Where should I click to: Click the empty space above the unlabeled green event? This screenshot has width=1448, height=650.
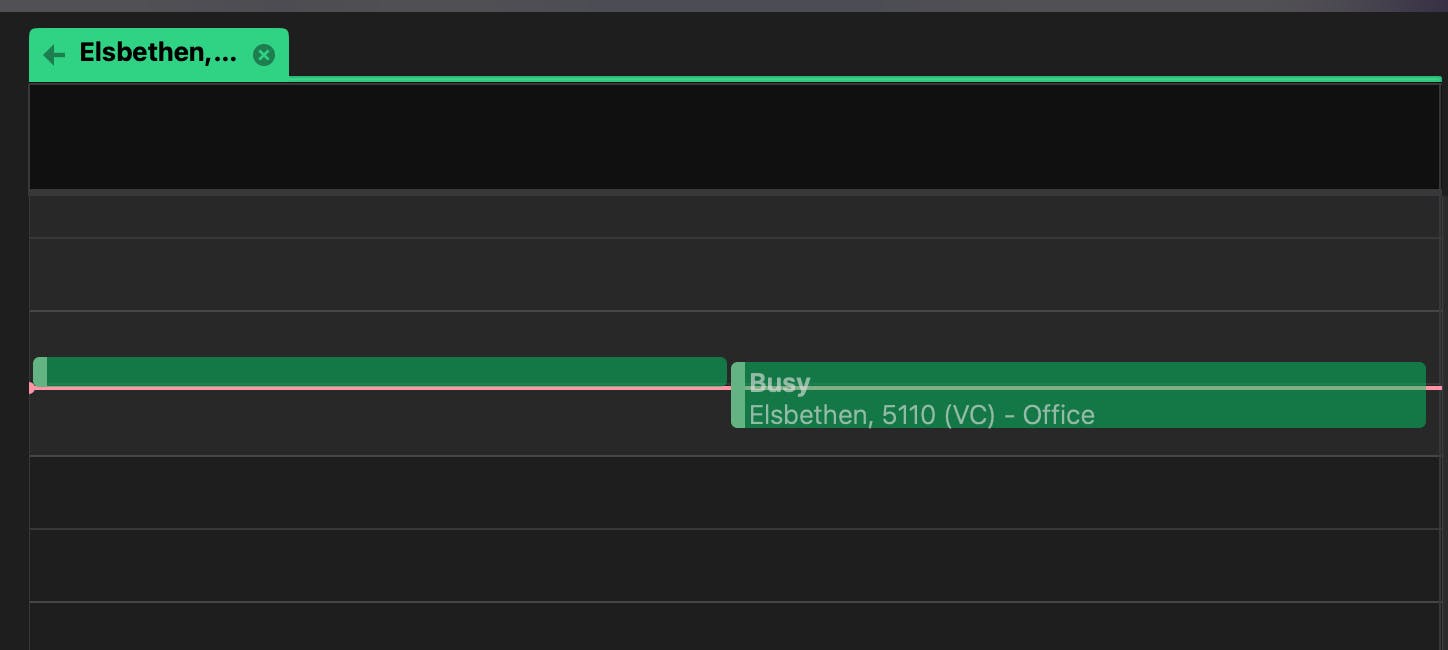tap(380, 334)
